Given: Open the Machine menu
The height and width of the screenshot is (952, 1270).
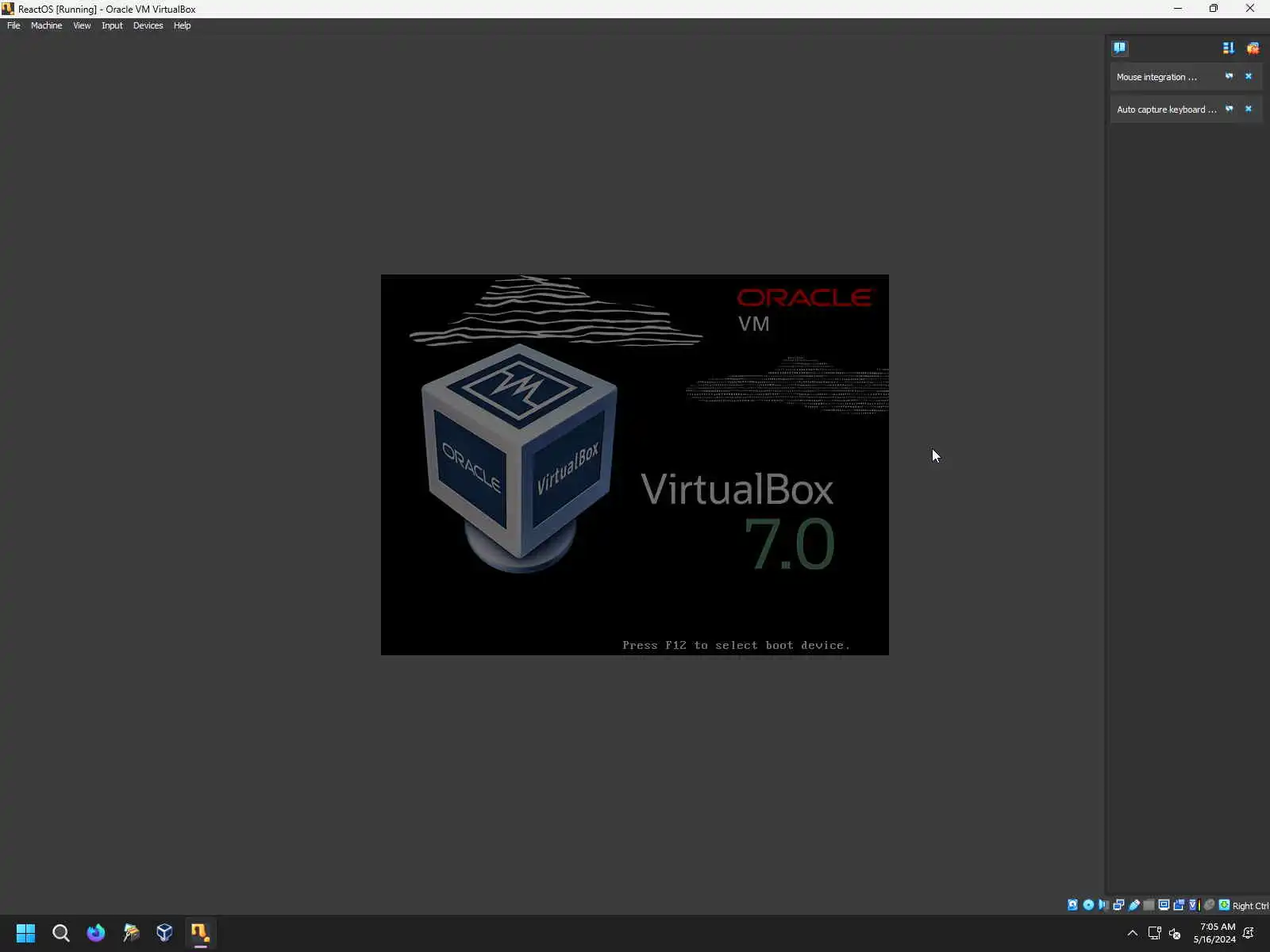Looking at the screenshot, I should click(46, 25).
